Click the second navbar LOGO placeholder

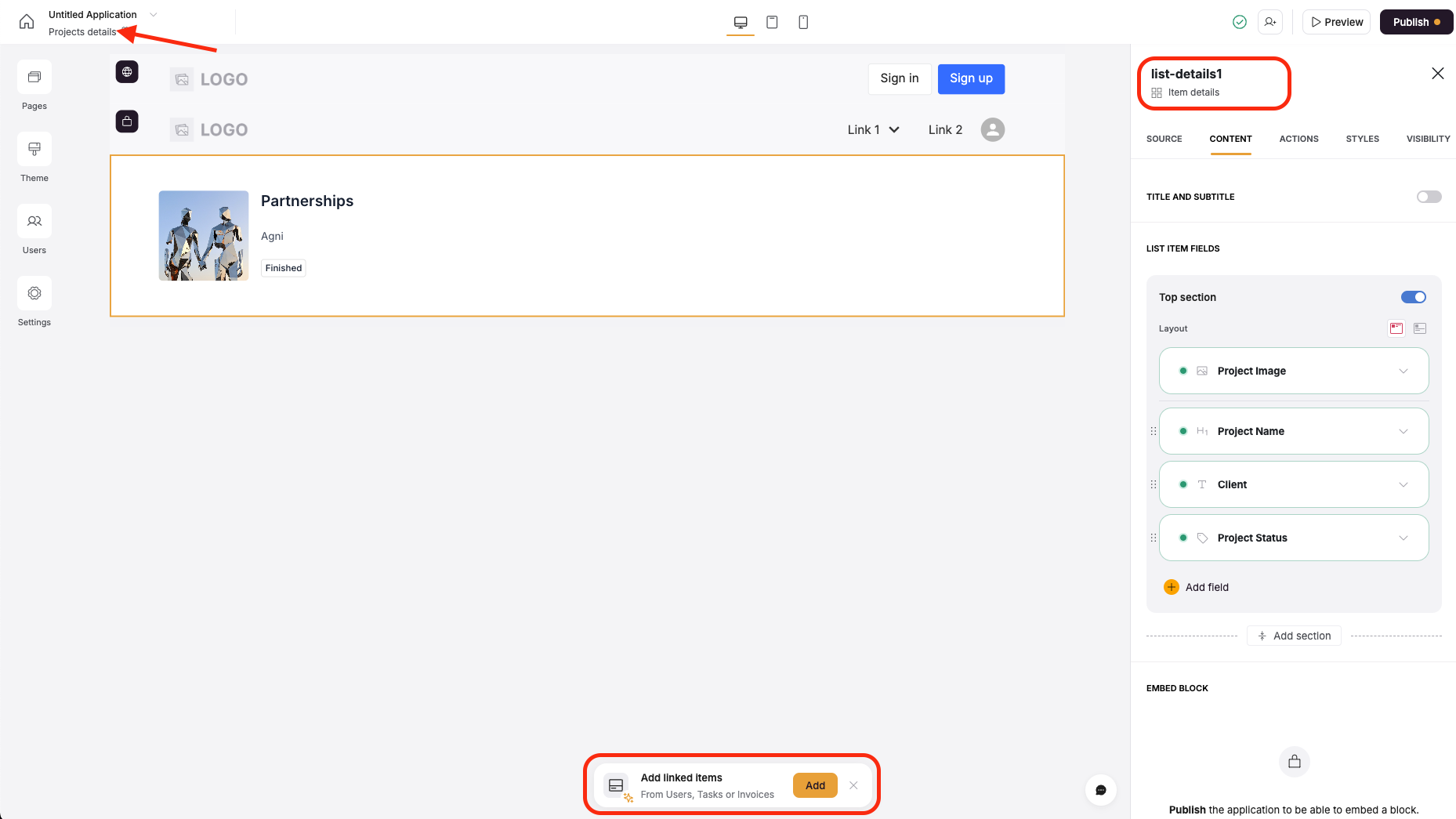tap(208, 130)
